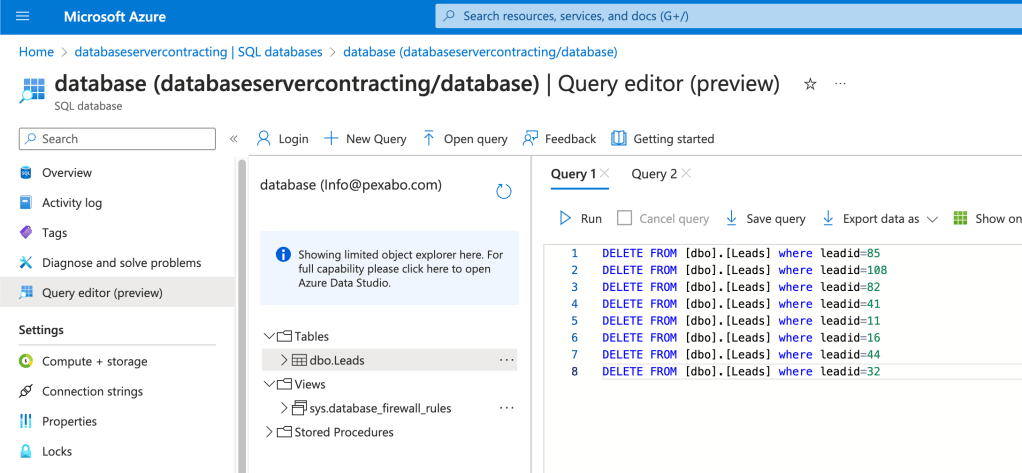Run the query with the Run button
1022x473 pixels.
pos(581,218)
